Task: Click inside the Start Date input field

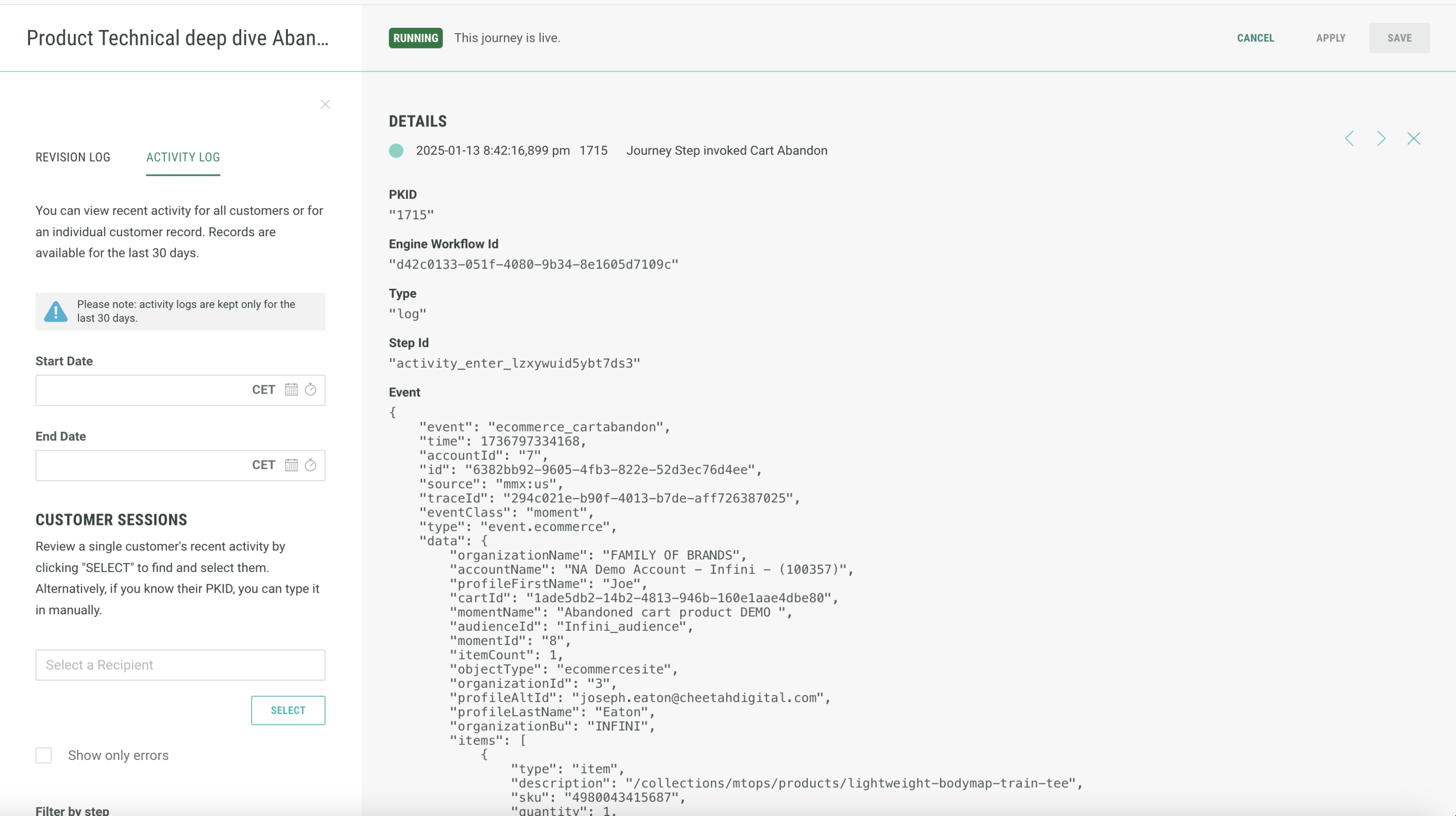Action: tap(141, 390)
